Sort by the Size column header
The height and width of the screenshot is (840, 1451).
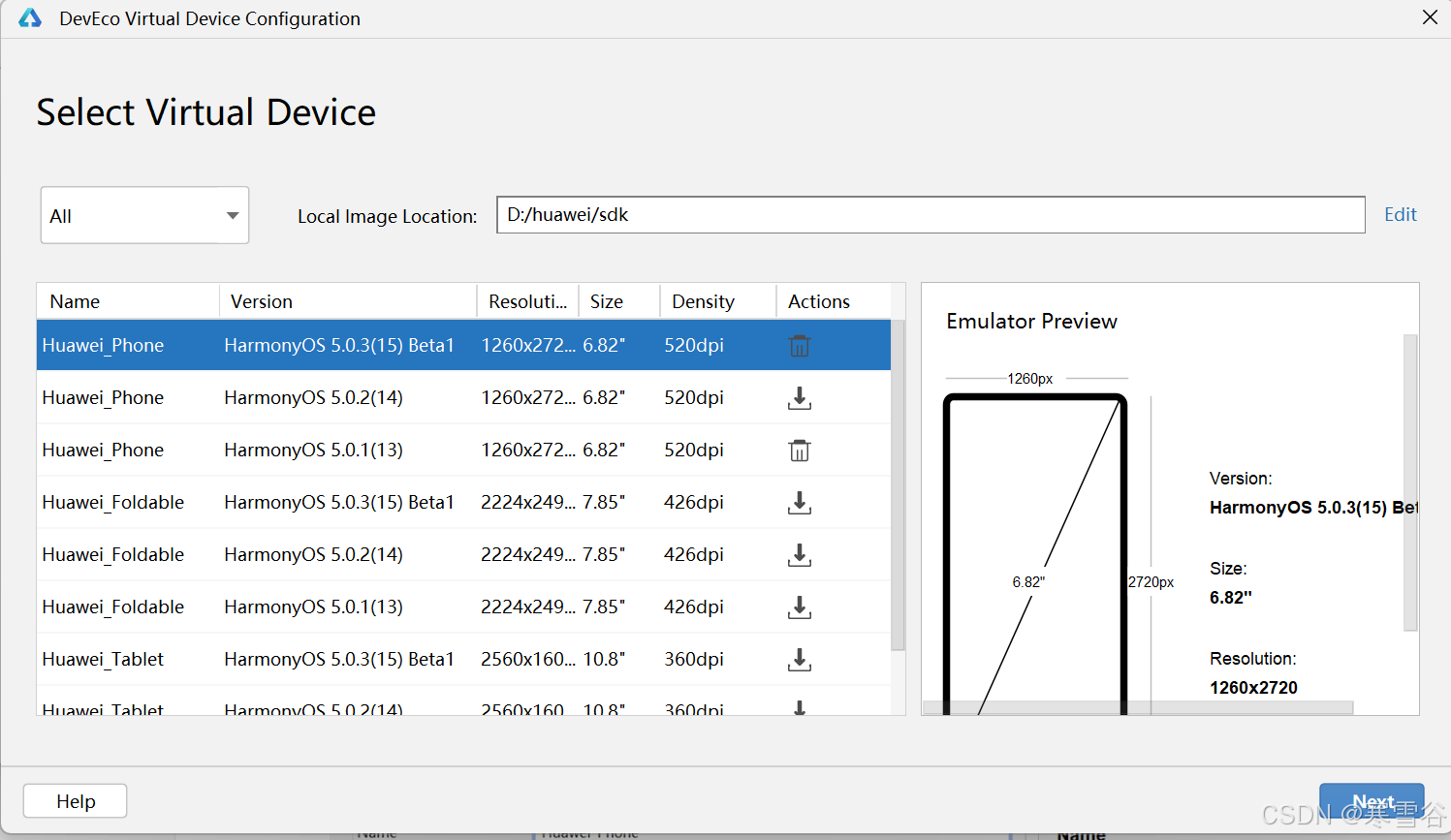pos(619,301)
